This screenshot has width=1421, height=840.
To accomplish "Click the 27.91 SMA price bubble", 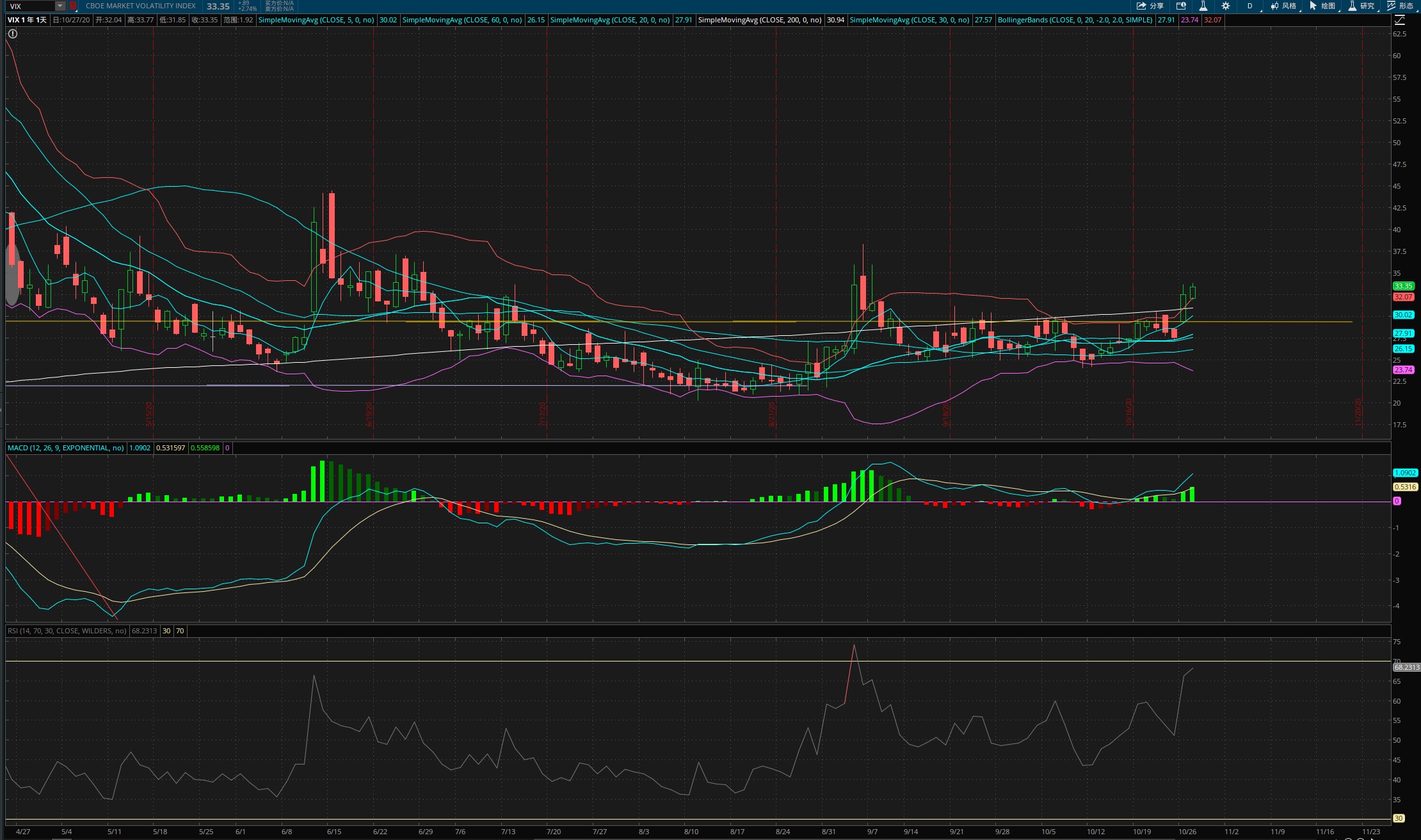I will (1404, 333).
